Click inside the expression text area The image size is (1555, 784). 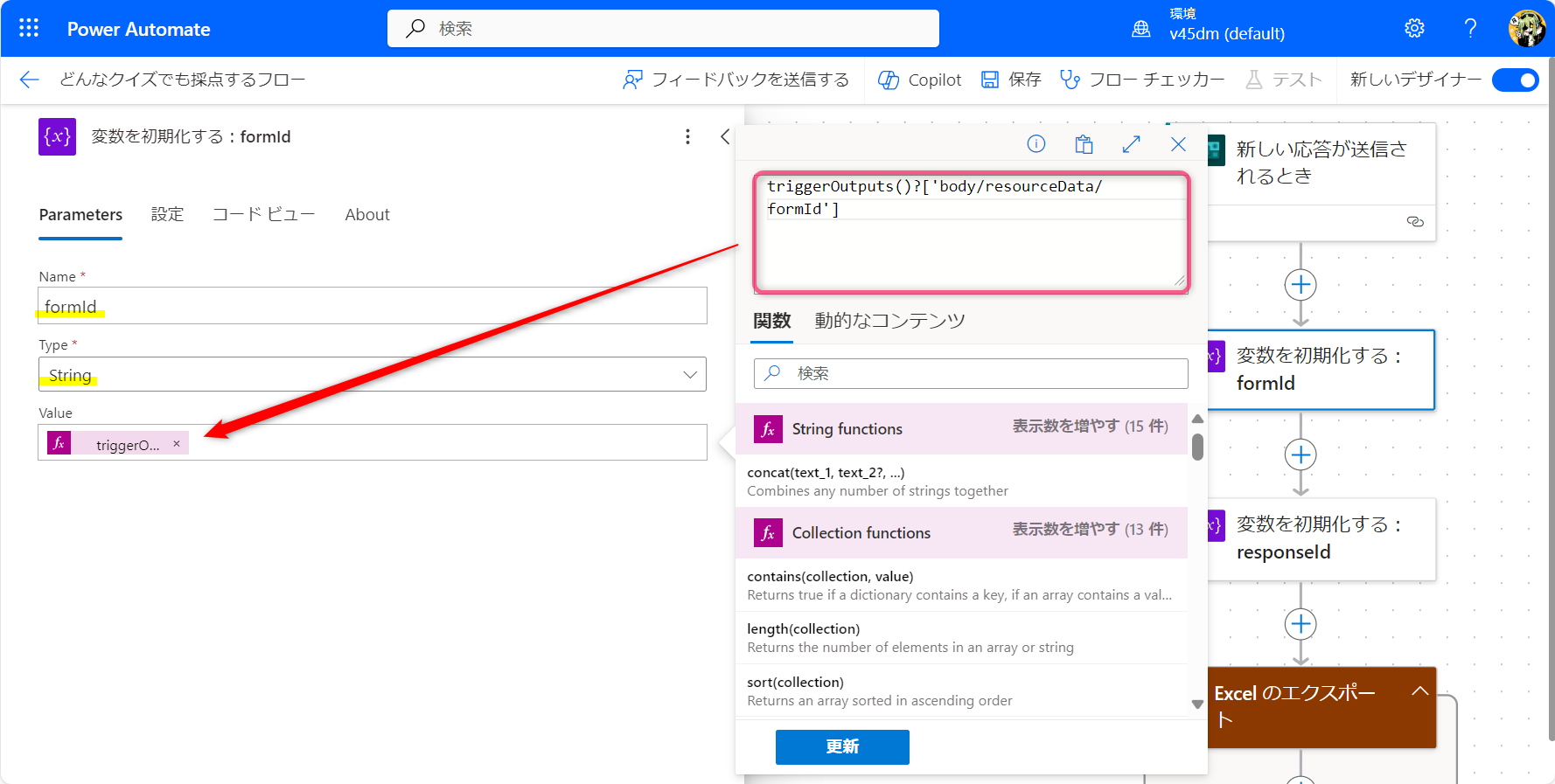[972, 232]
